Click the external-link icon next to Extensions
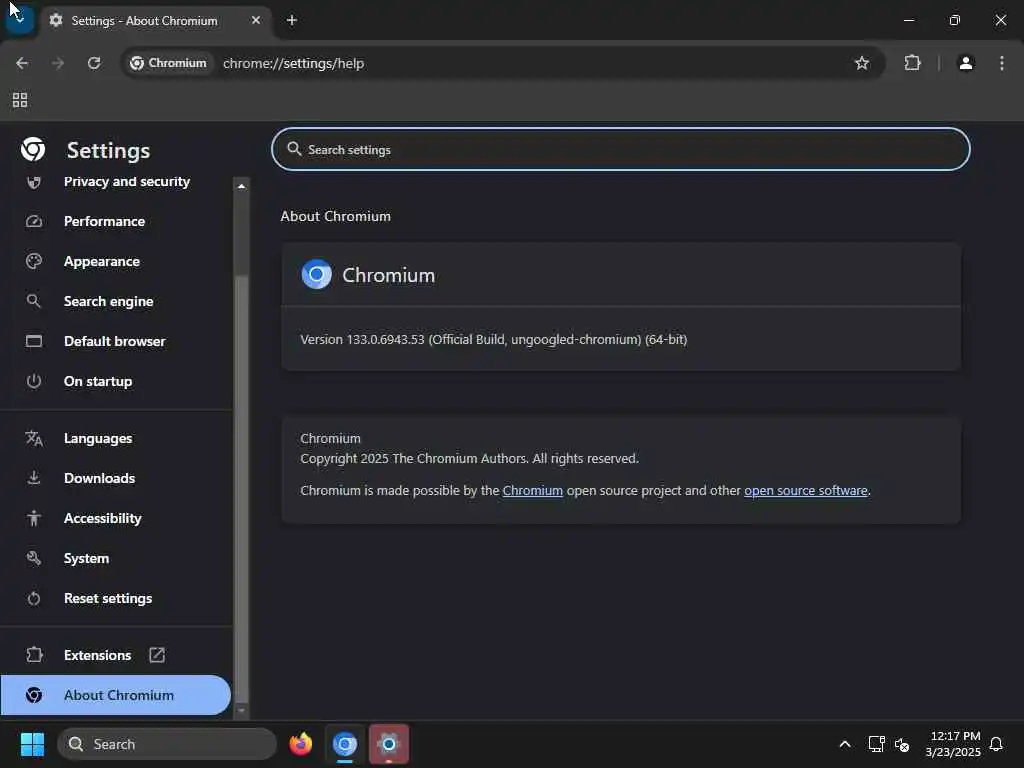The height and width of the screenshot is (768, 1024). pyautogui.click(x=157, y=655)
